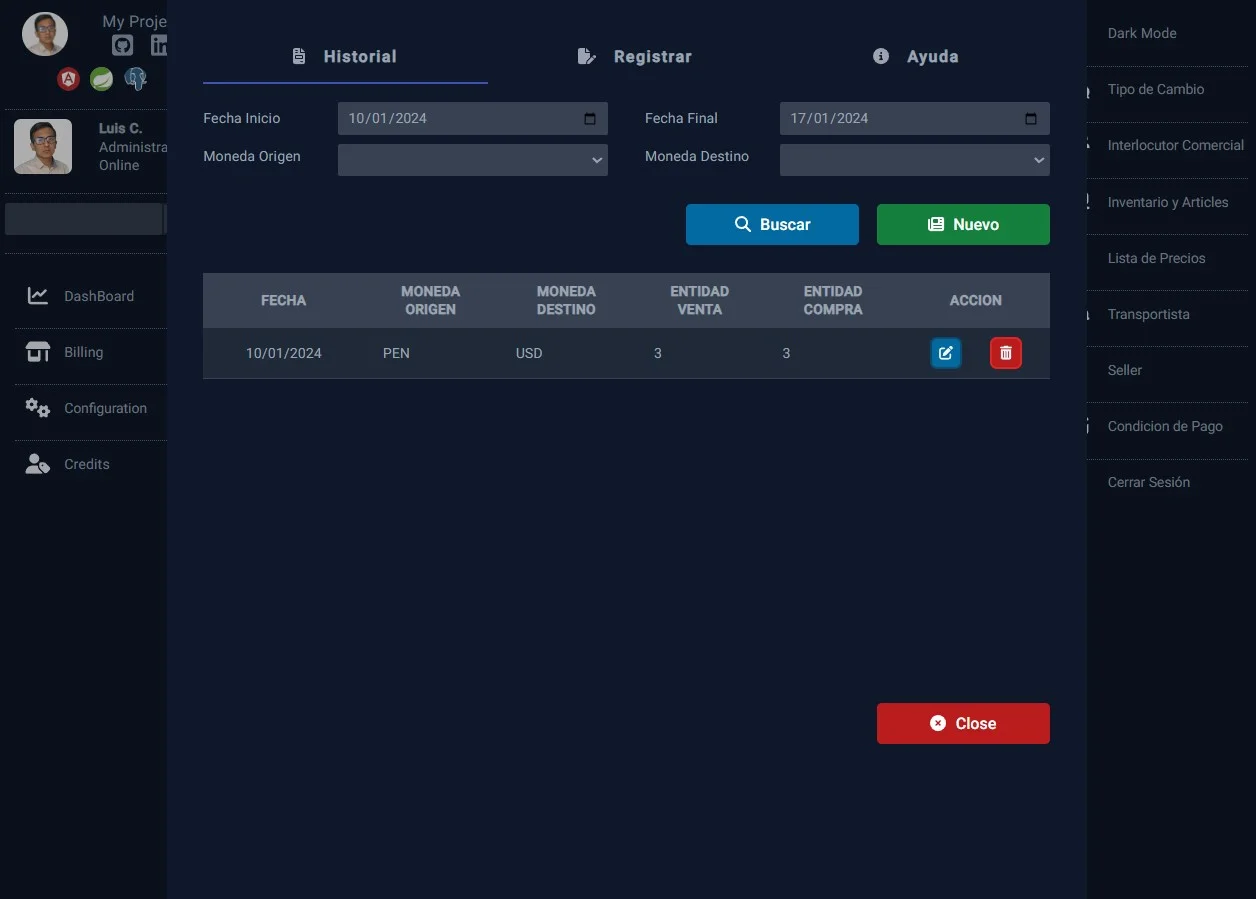Click the green Spring leaf icon

[x=101, y=79]
